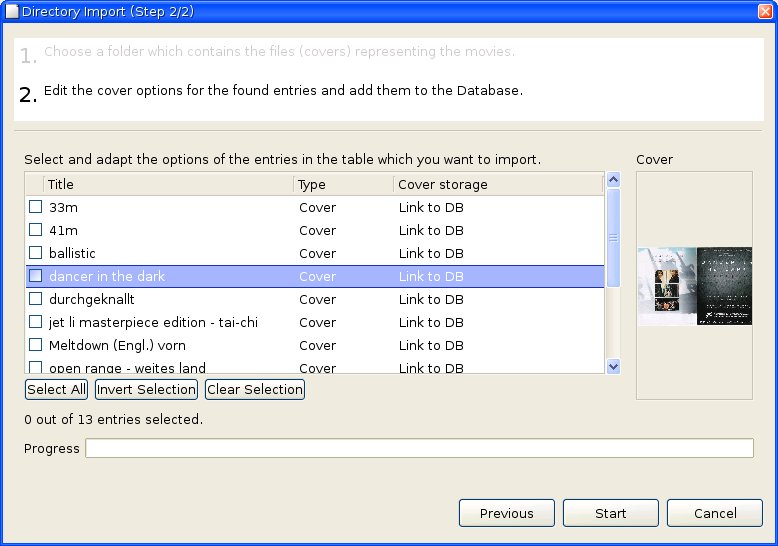Click the Cover storage column header
Screen dimensions: 778x546
(x=497, y=184)
